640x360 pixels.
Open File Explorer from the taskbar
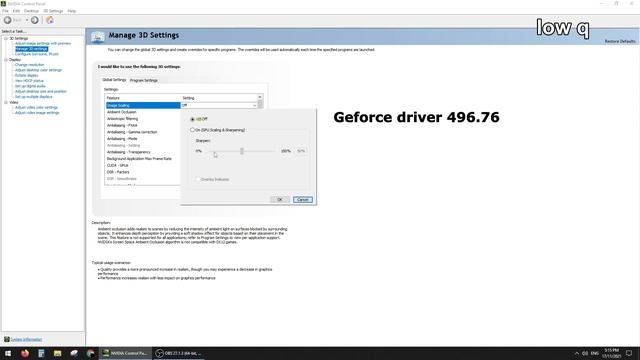coord(58,353)
